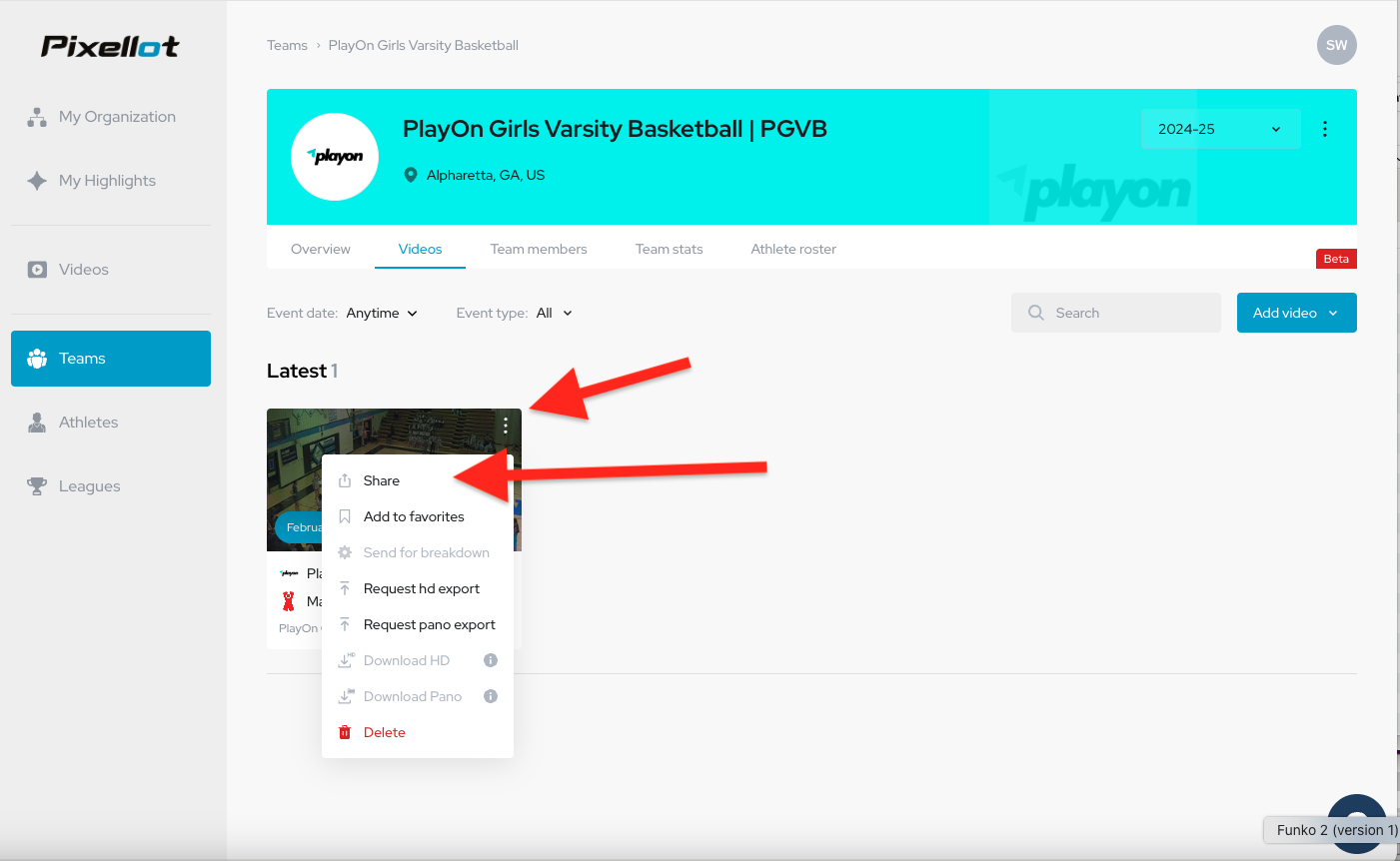Click into the Search videos field

1116,313
